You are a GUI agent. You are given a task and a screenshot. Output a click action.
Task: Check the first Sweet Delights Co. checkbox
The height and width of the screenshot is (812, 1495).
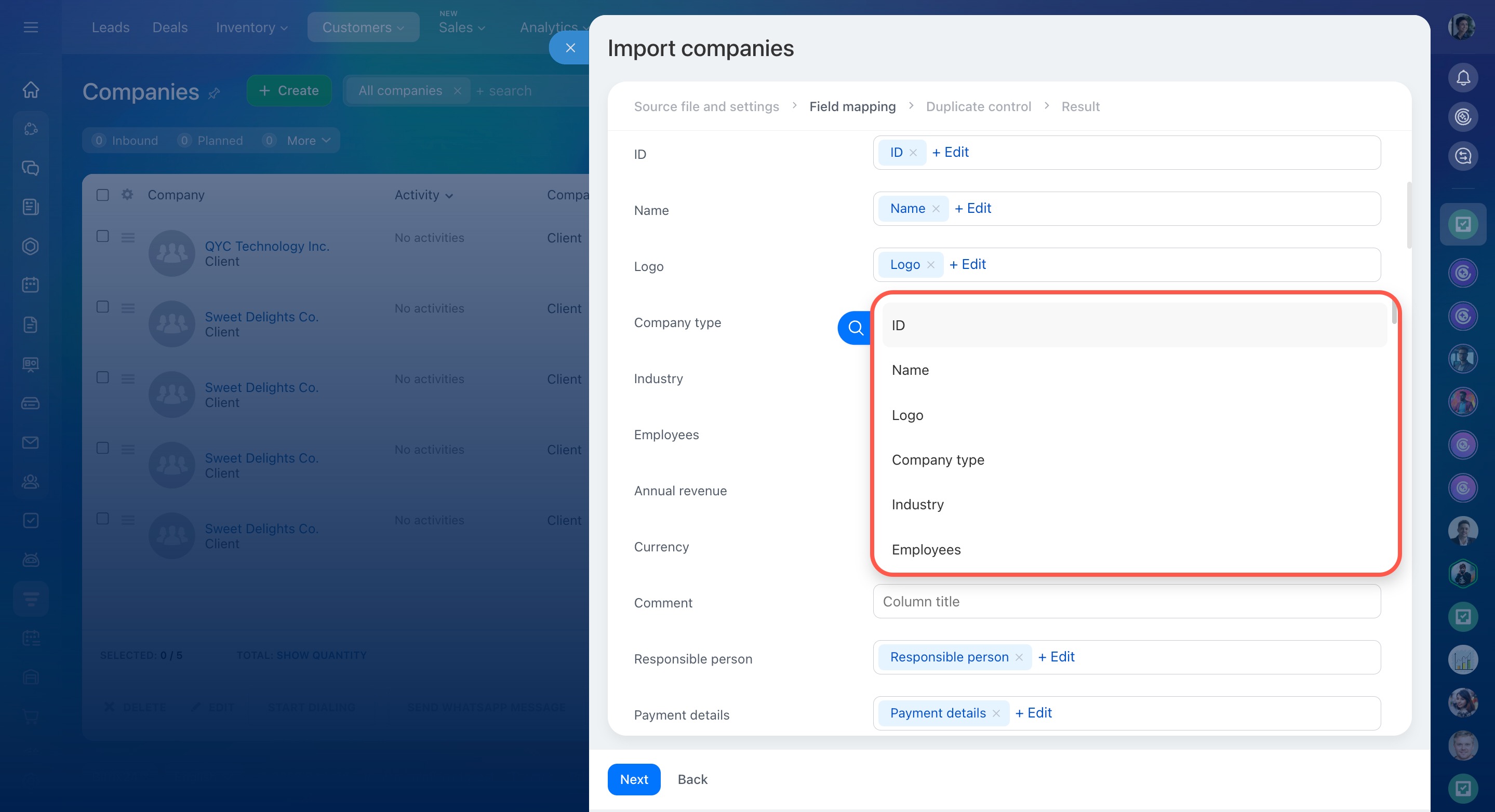point(103,307)
